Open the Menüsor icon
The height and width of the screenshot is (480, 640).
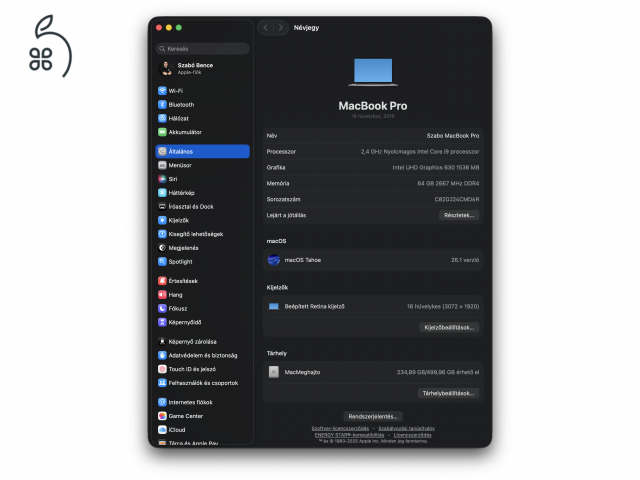[x=162, y=165]
